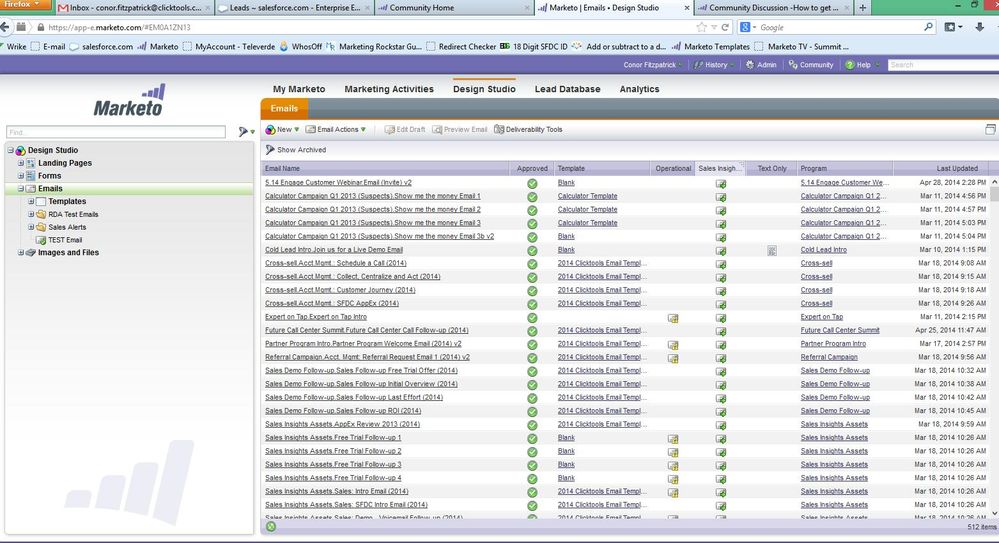
Task: Click approved checkmark for Expert on Tap row
Action: (x=532, y=317)
